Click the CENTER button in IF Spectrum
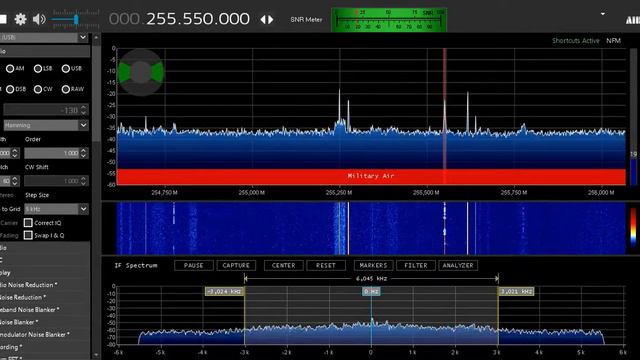This screenshot has width=640, height=360. [x=284, y=265]
